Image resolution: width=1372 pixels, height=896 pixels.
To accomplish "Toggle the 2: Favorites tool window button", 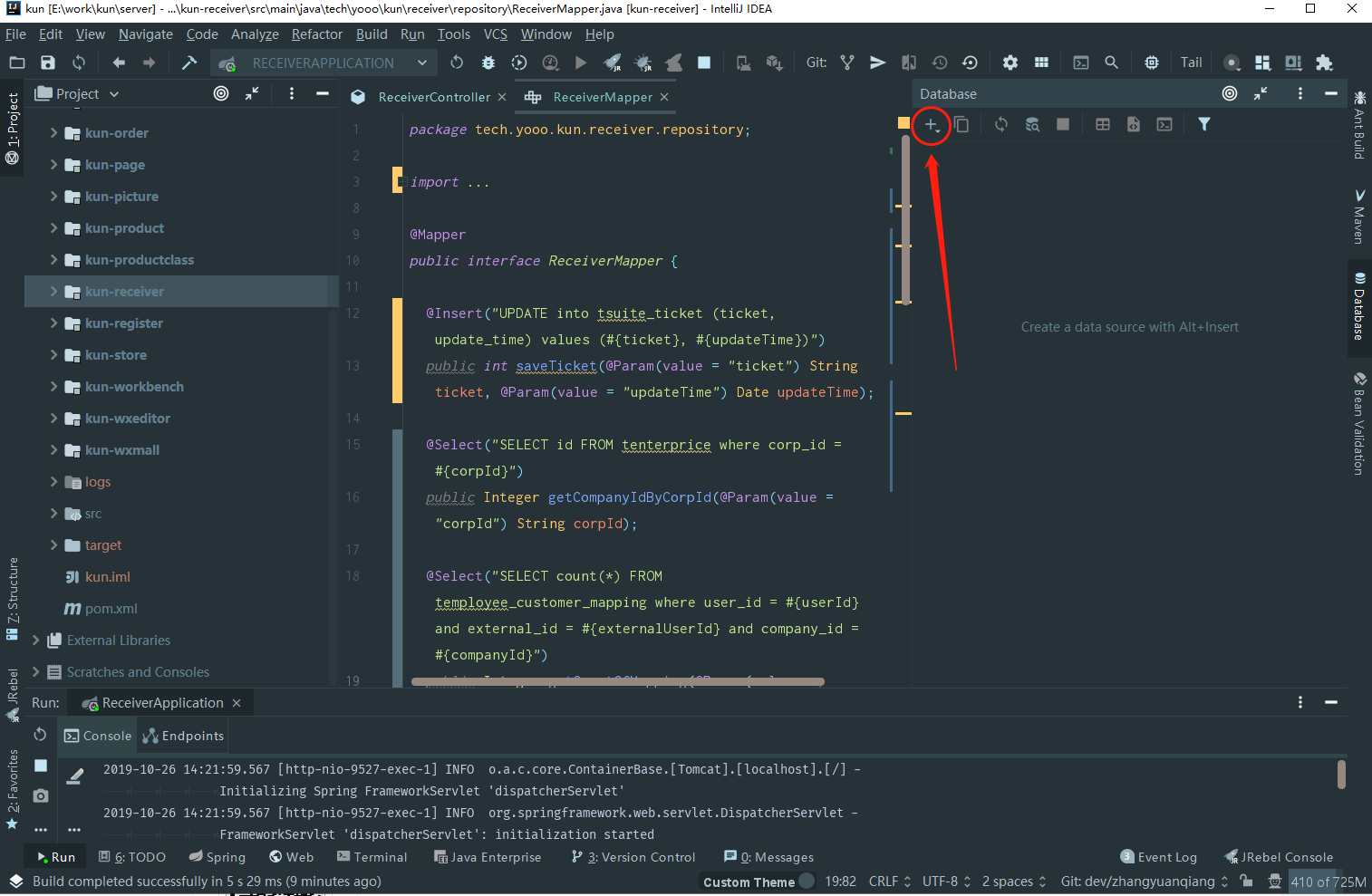I will (x=13, y=789).
